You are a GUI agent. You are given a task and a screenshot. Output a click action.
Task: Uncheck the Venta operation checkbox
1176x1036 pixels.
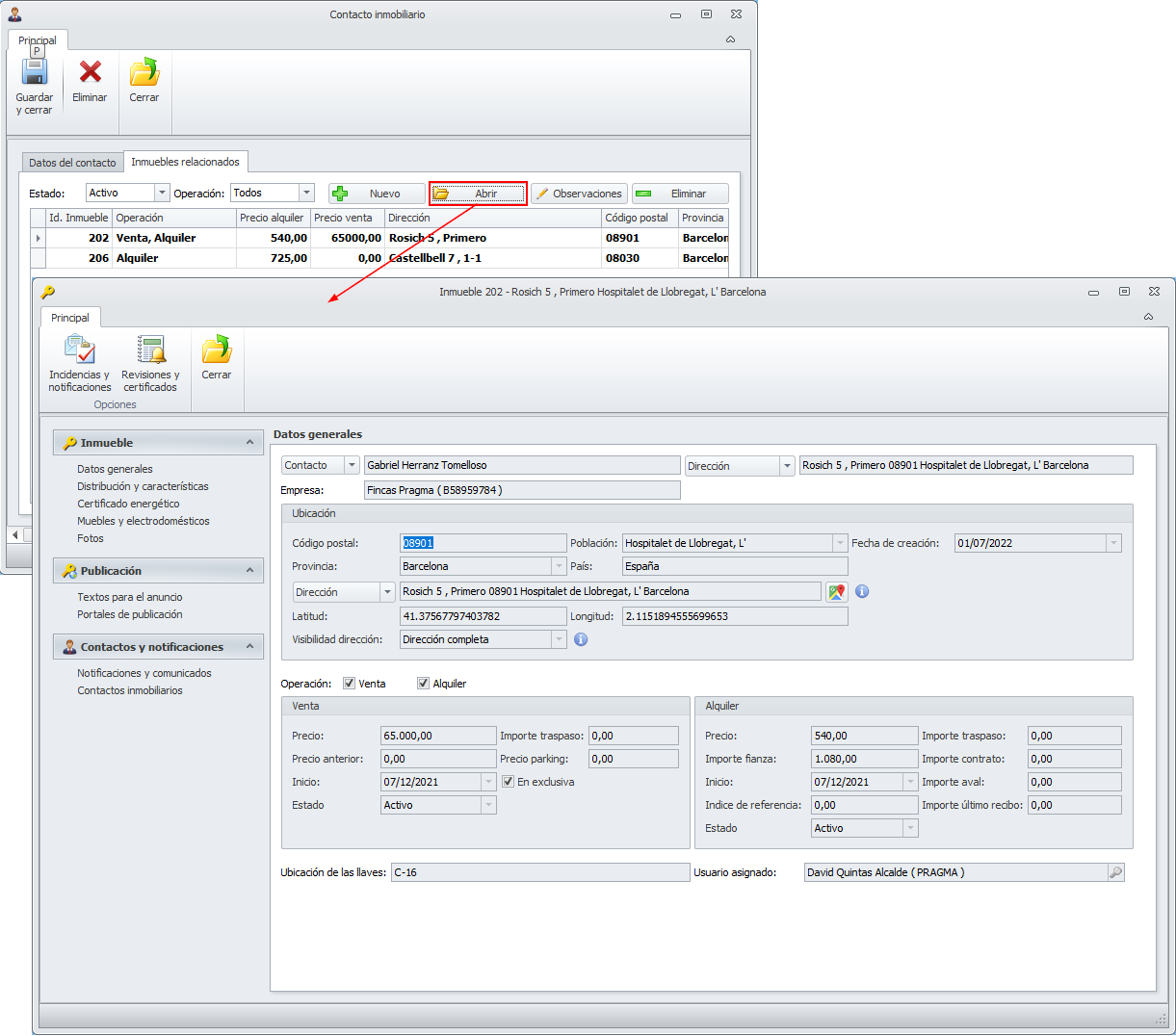pos(349,684)
